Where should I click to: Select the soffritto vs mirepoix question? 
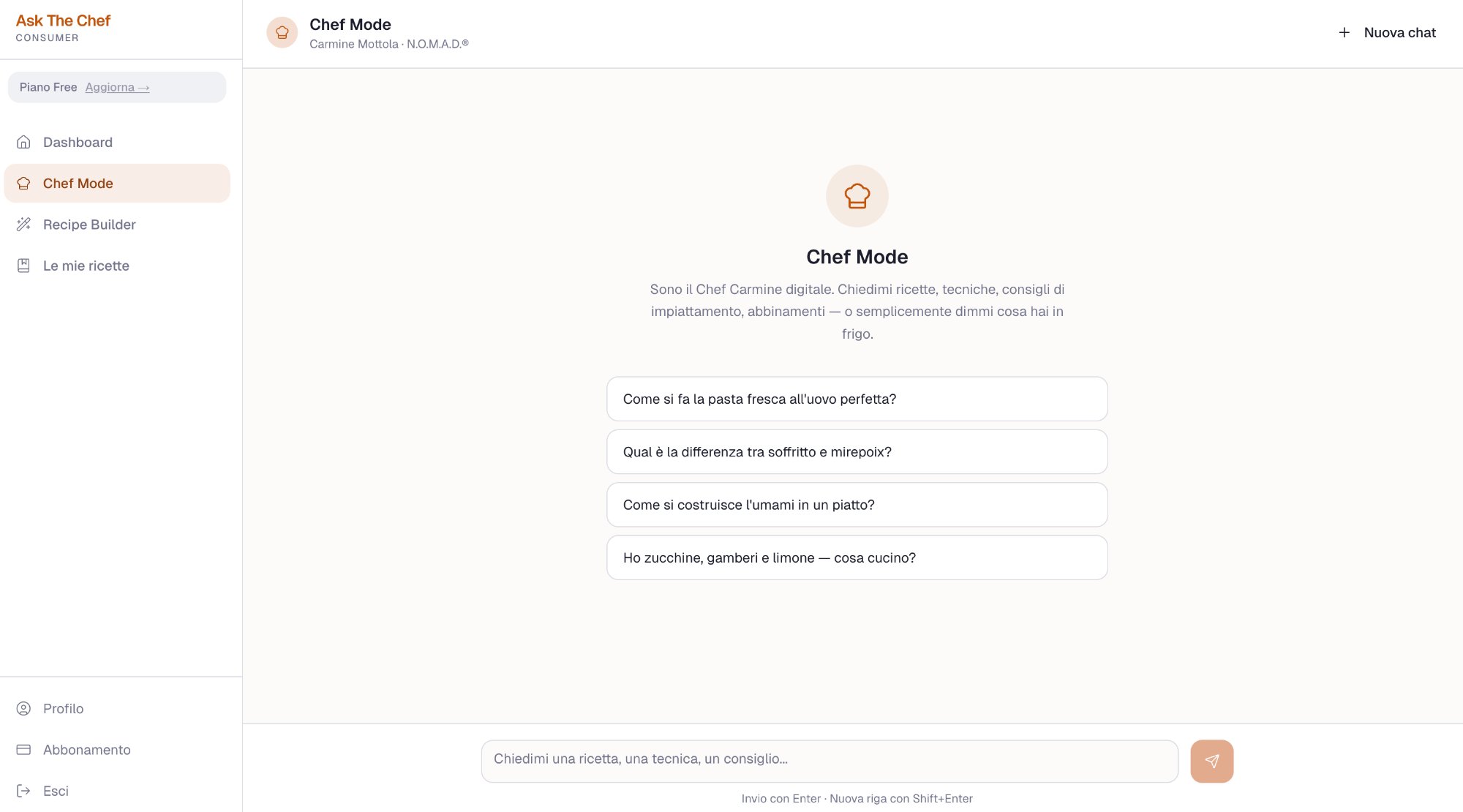click(857, 451)
